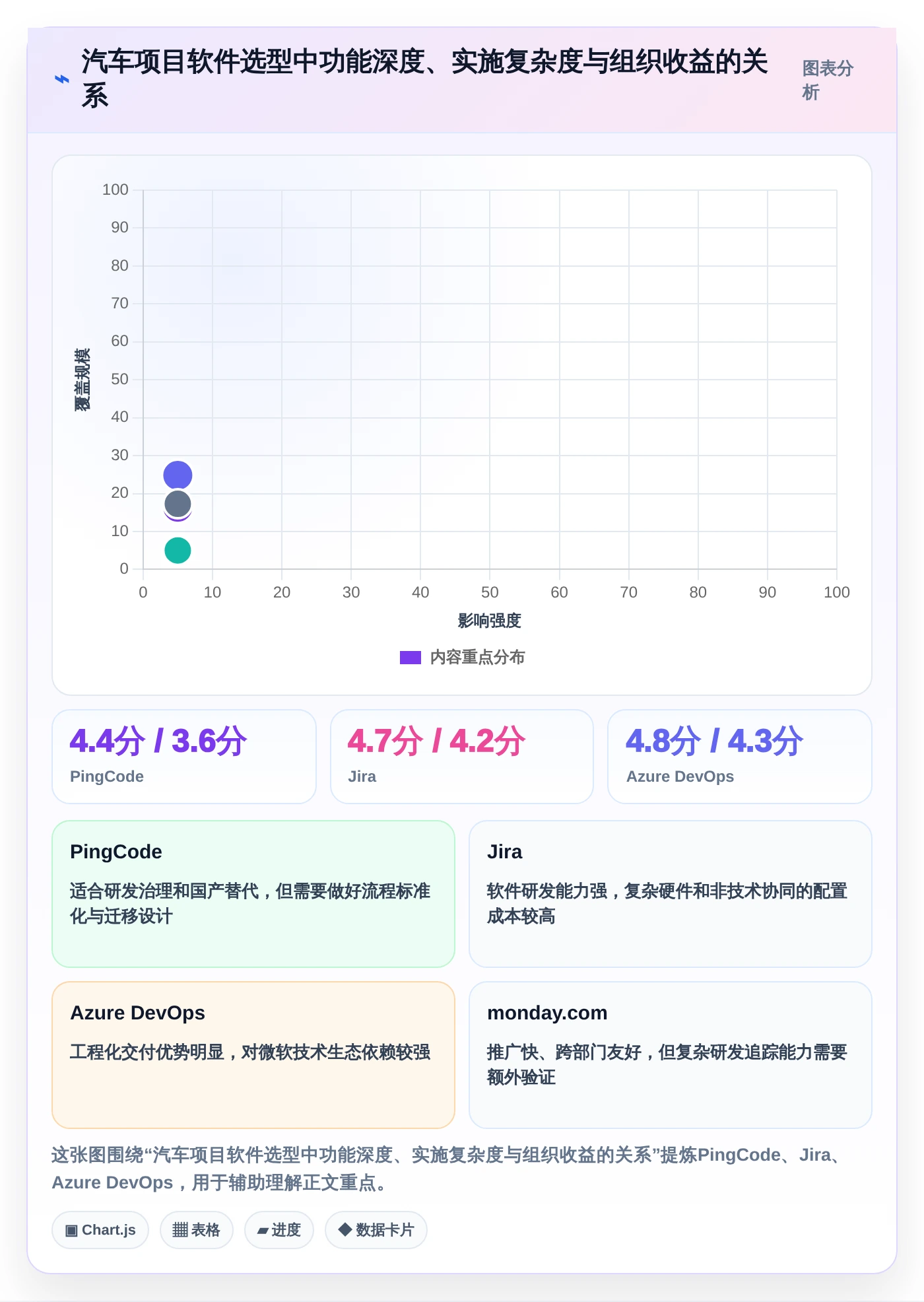Screen dimensions: 924x1302
Task: Select the PingCode 4.4分 / 3.6分 score card
Action: tap(184, 757)
